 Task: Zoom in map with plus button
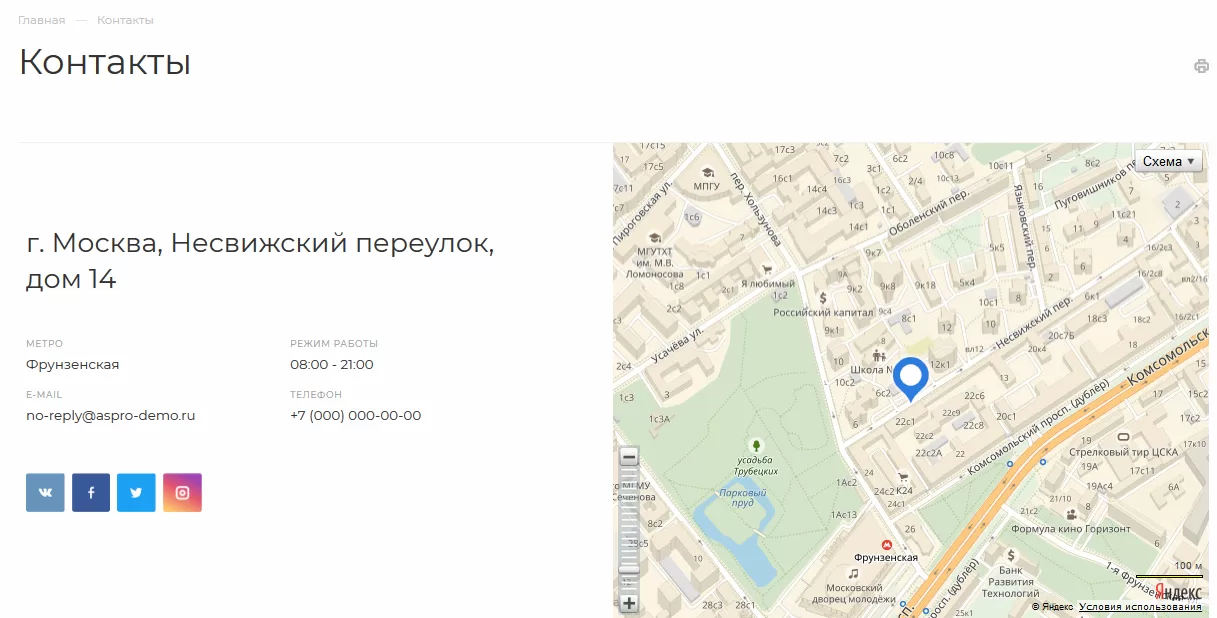[629, 603]
